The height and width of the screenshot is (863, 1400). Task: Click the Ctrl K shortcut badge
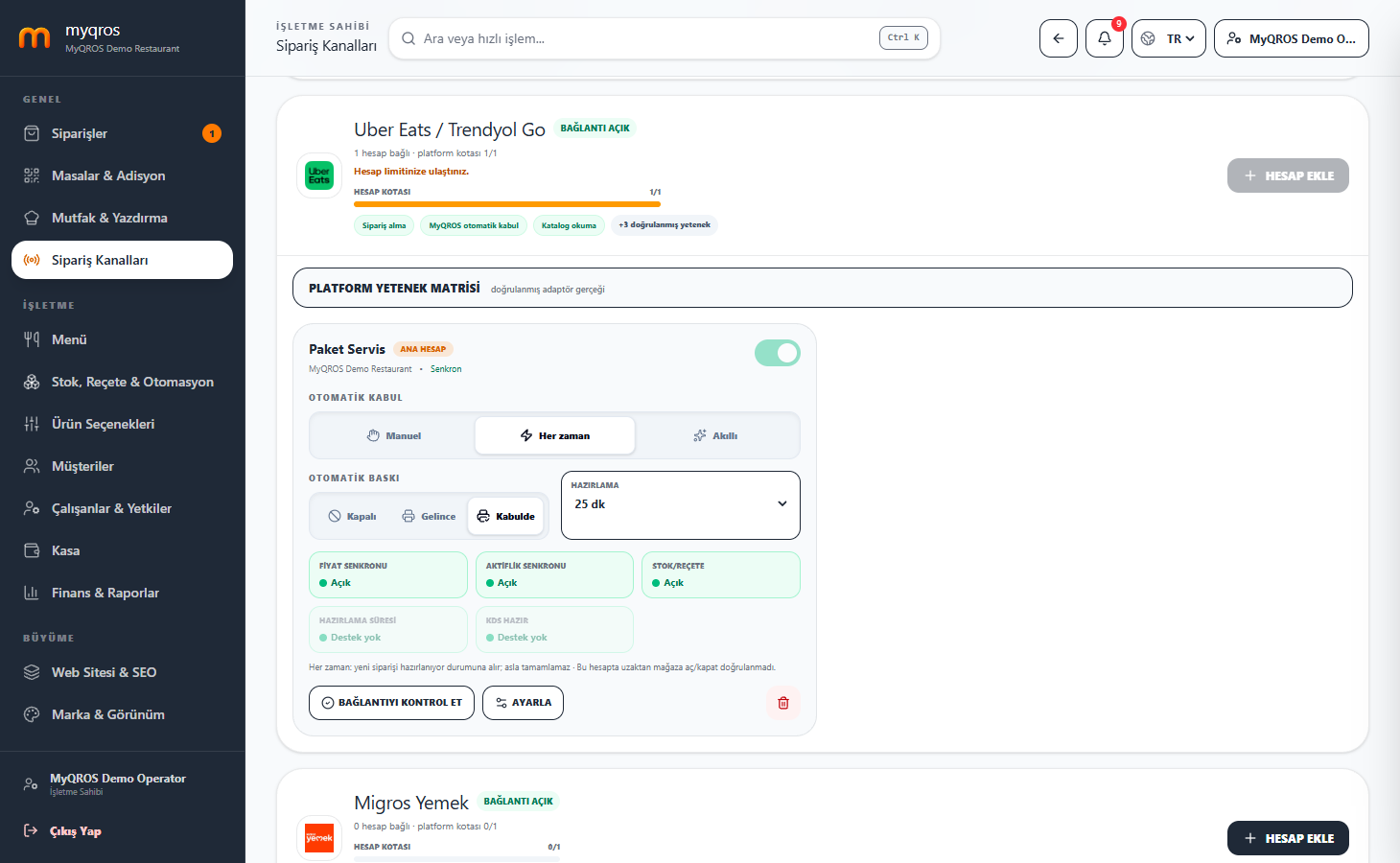pos(903,37)
